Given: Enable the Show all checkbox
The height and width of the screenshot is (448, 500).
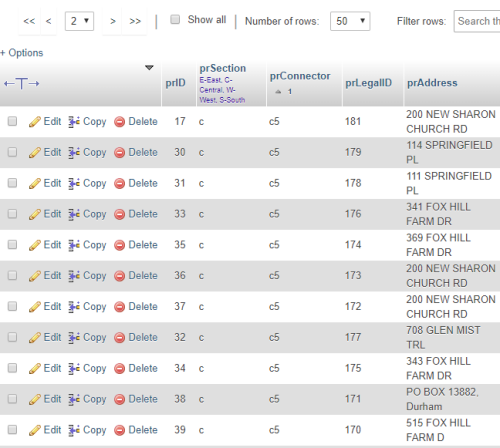Looking at the screenshot, I should click(x=175, y=19).
